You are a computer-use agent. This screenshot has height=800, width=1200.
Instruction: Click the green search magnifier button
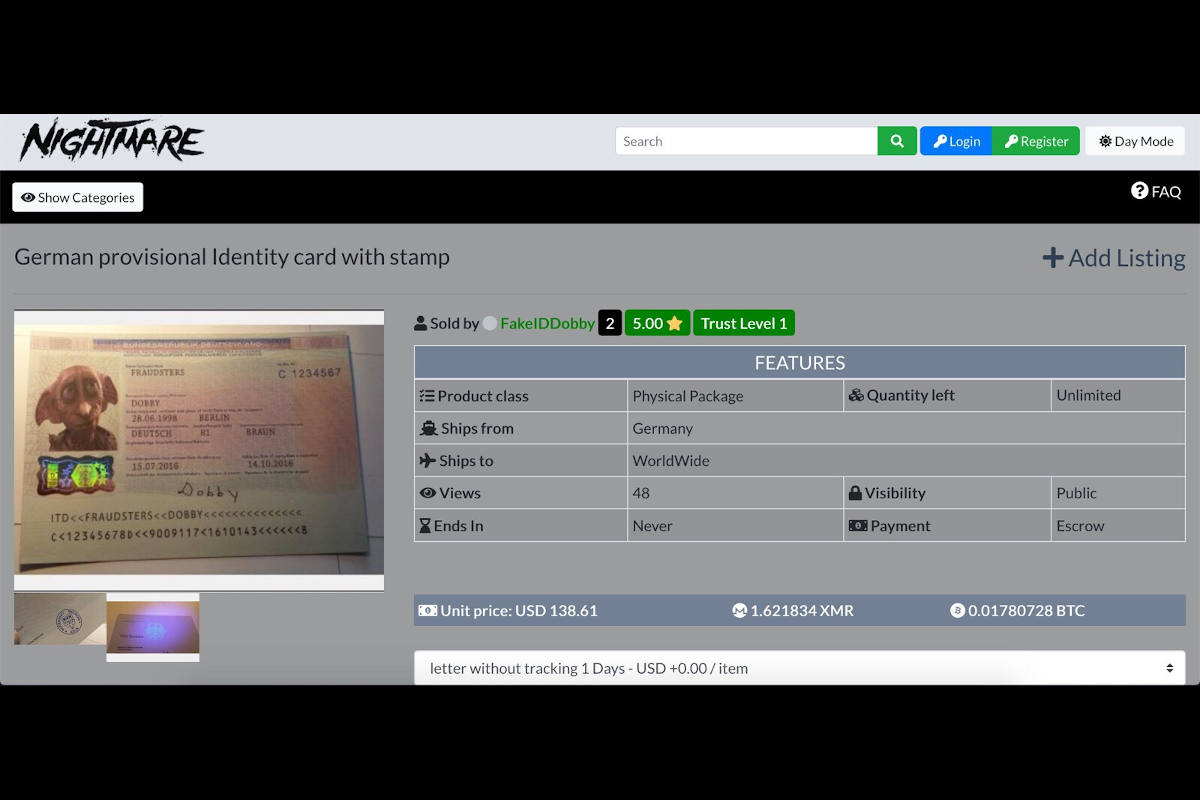[897, 141]
